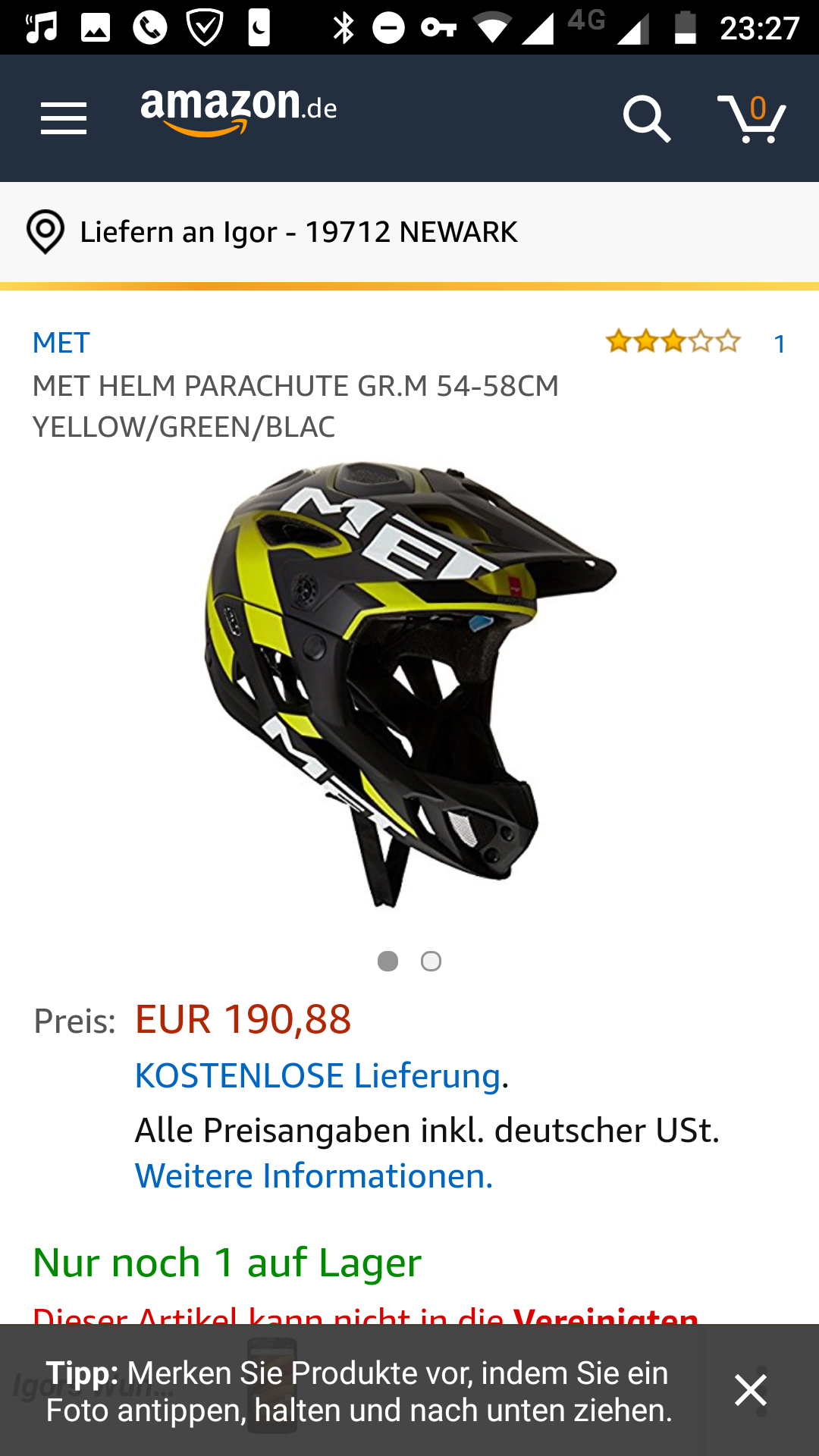
Task: Select the first image carousel dot
Action: tap(388, 961)
